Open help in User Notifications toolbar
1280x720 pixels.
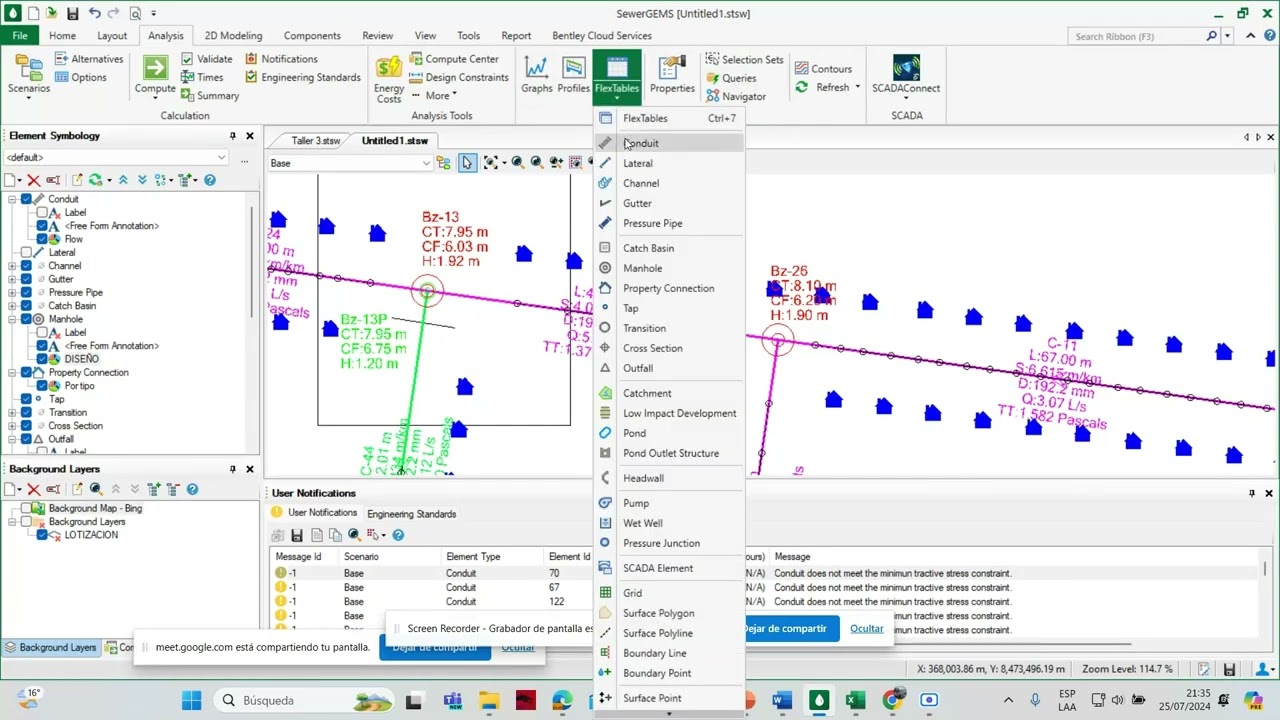[x=398, y=535]
